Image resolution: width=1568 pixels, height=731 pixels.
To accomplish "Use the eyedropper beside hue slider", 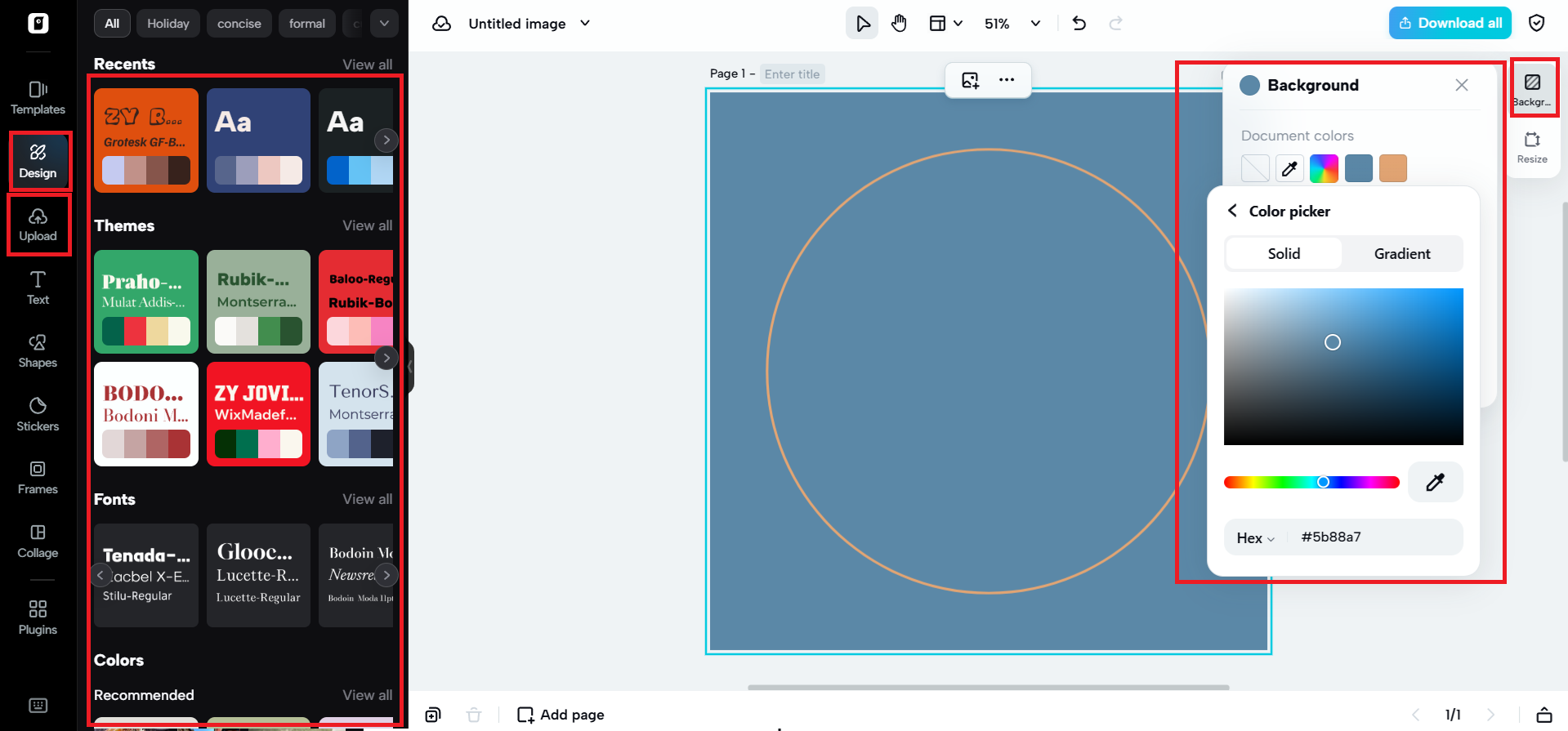I will click(1435, 482).
